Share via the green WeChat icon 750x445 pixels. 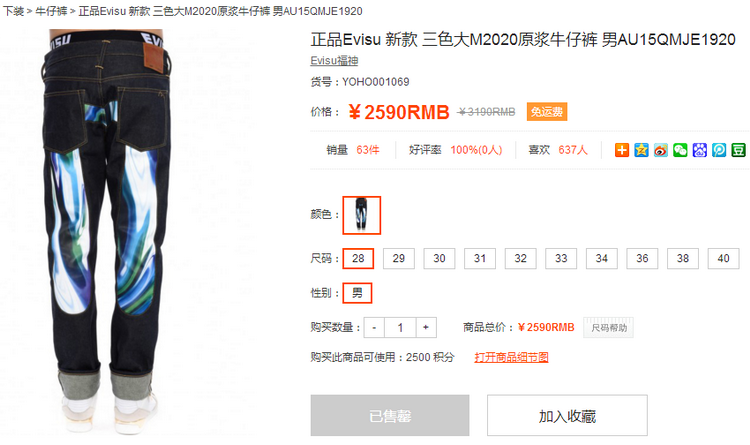tap(680, 150)
